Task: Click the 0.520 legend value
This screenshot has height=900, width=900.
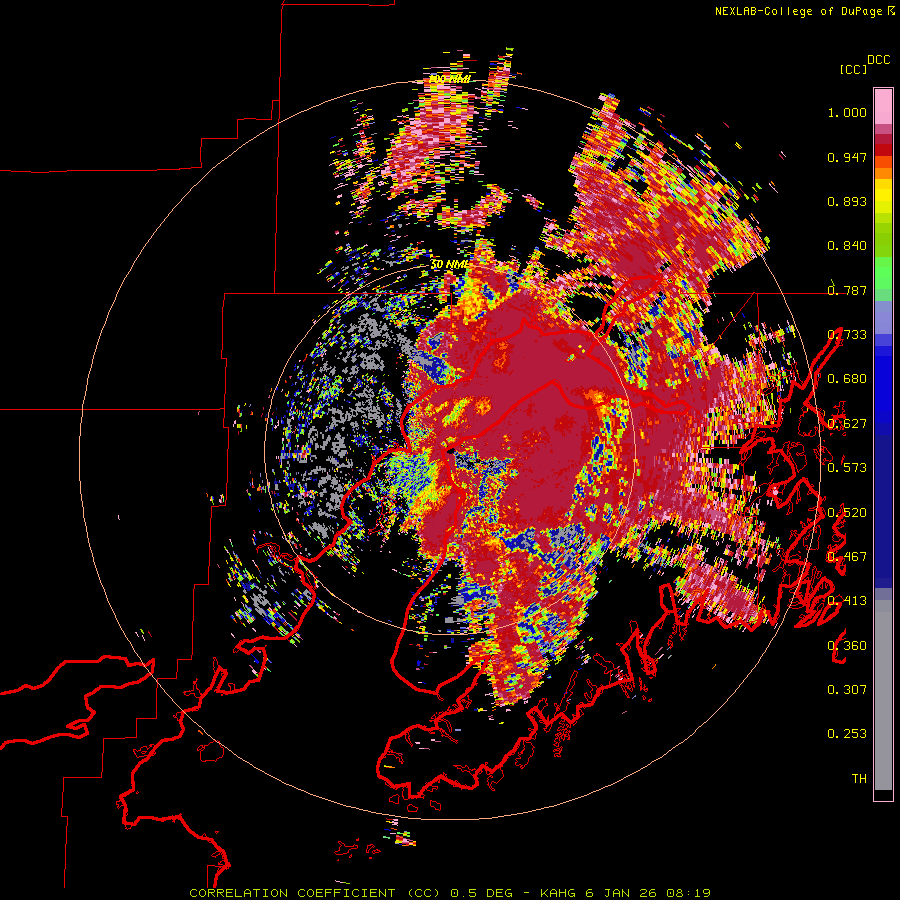Action: (847, 513)
